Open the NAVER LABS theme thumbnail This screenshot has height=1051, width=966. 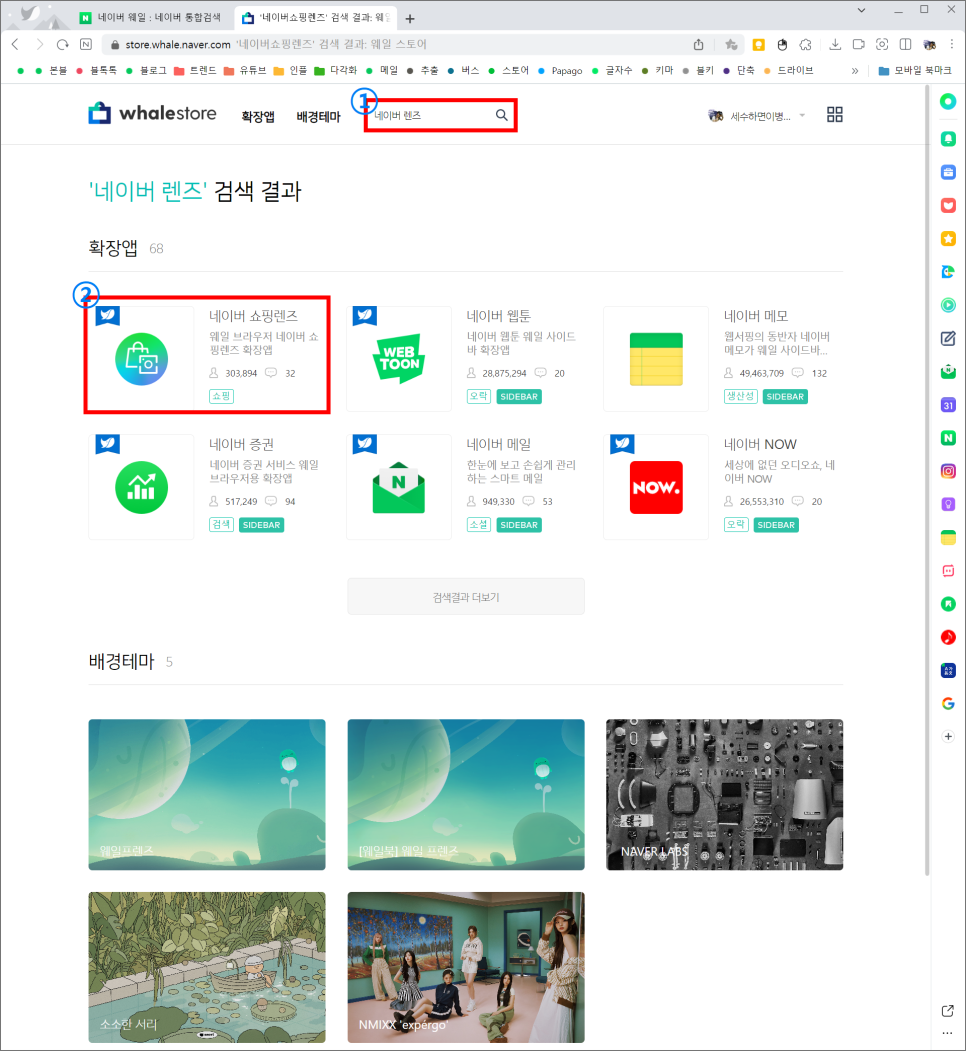[x=725, y=794]
